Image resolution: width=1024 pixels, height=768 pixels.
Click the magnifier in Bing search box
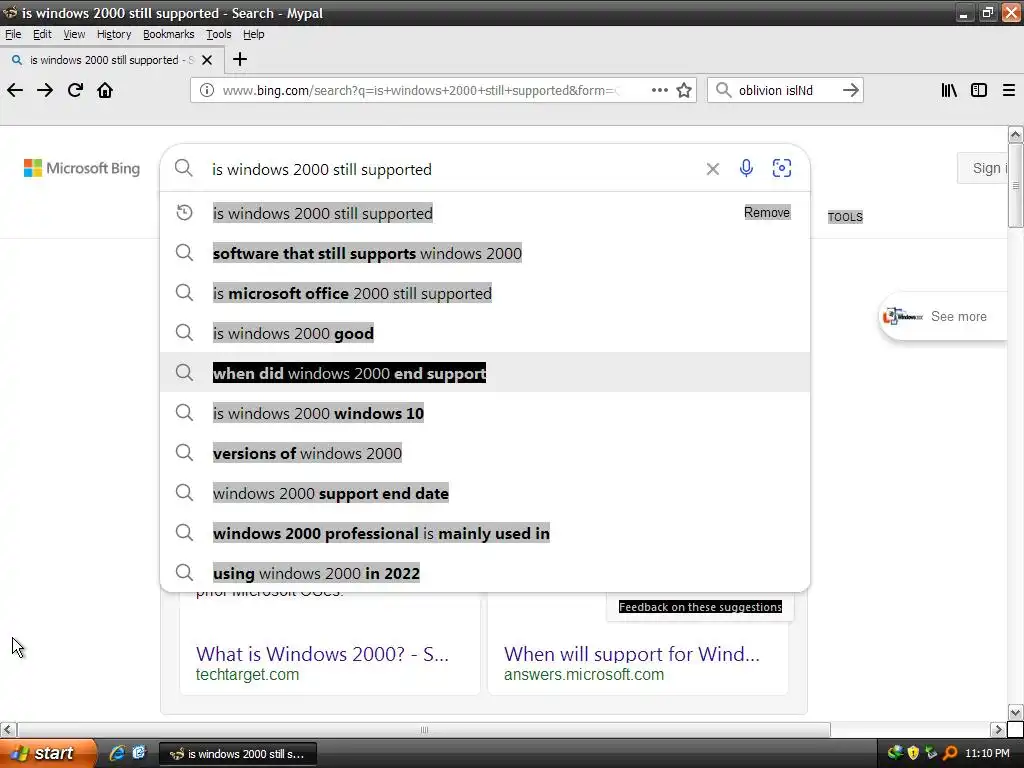[184, 168]
